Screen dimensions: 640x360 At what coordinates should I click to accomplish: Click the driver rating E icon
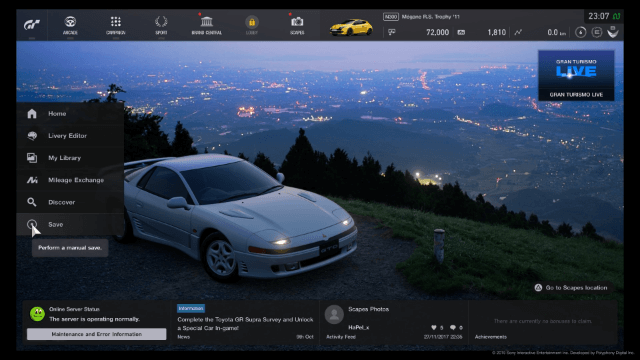click(x=597, y=32)
